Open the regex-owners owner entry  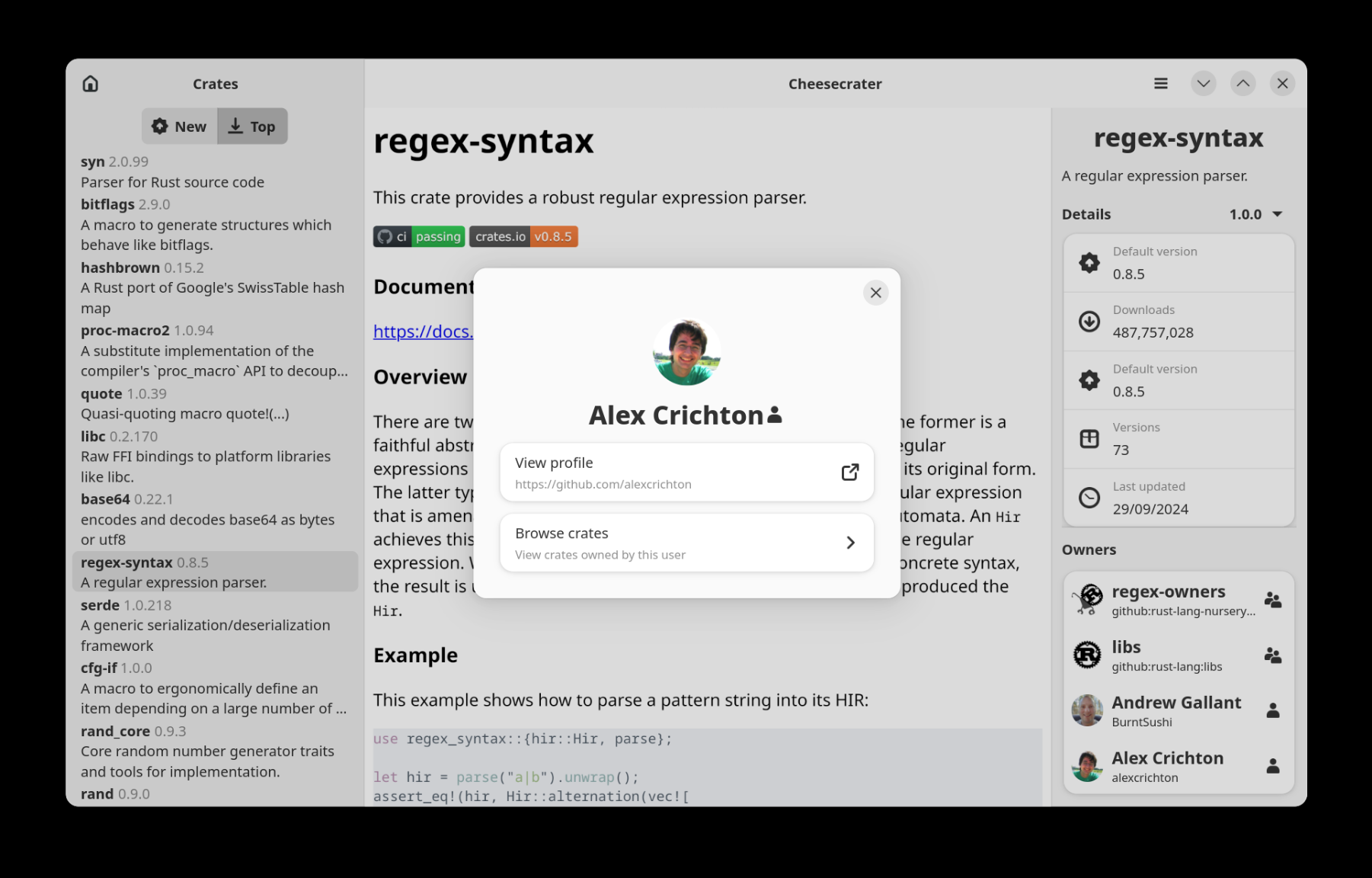pos(1179,600)
